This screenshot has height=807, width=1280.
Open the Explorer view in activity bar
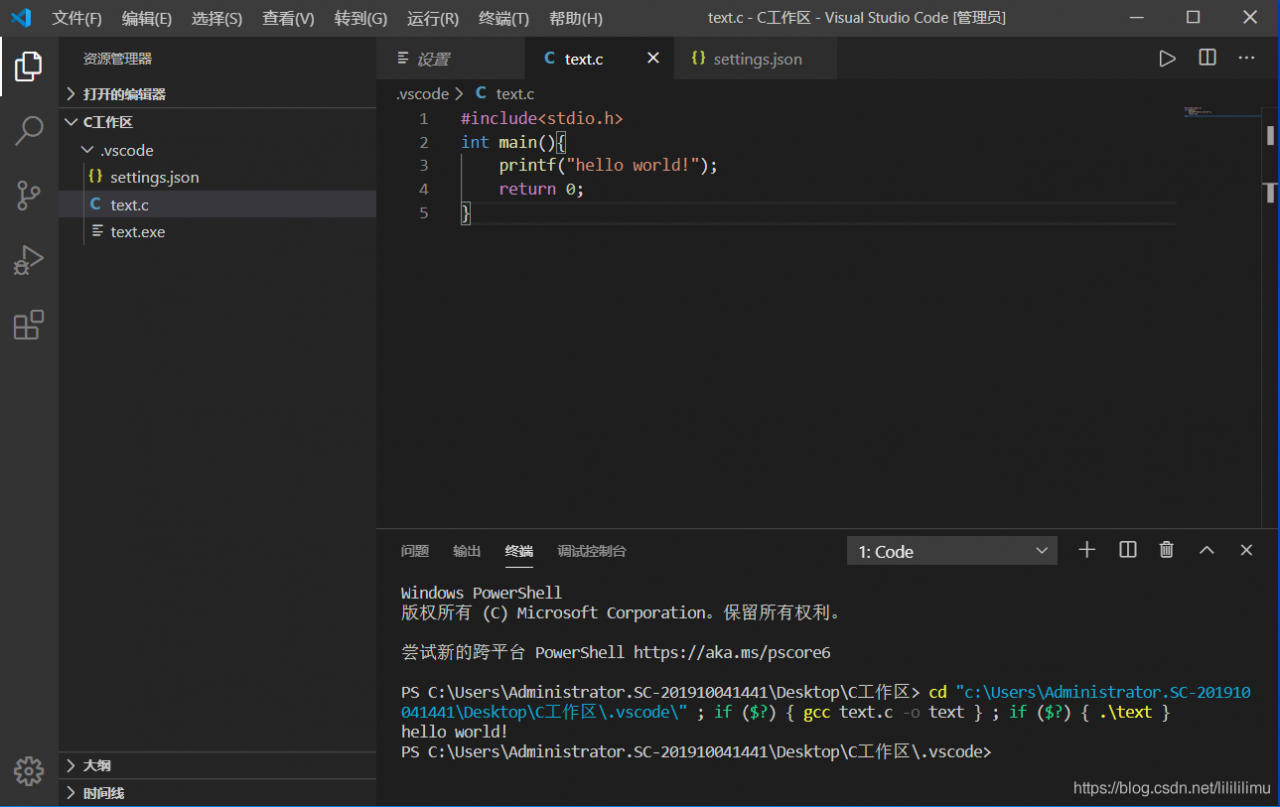click(28, 66)
